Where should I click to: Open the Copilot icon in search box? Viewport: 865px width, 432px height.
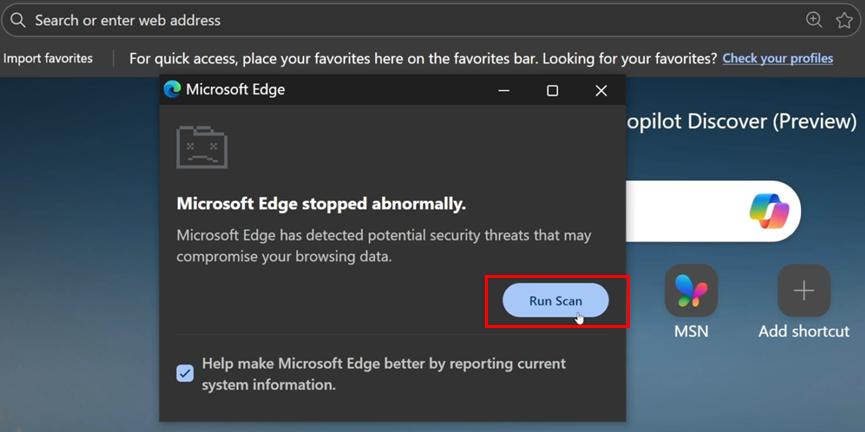coord(769,211)
